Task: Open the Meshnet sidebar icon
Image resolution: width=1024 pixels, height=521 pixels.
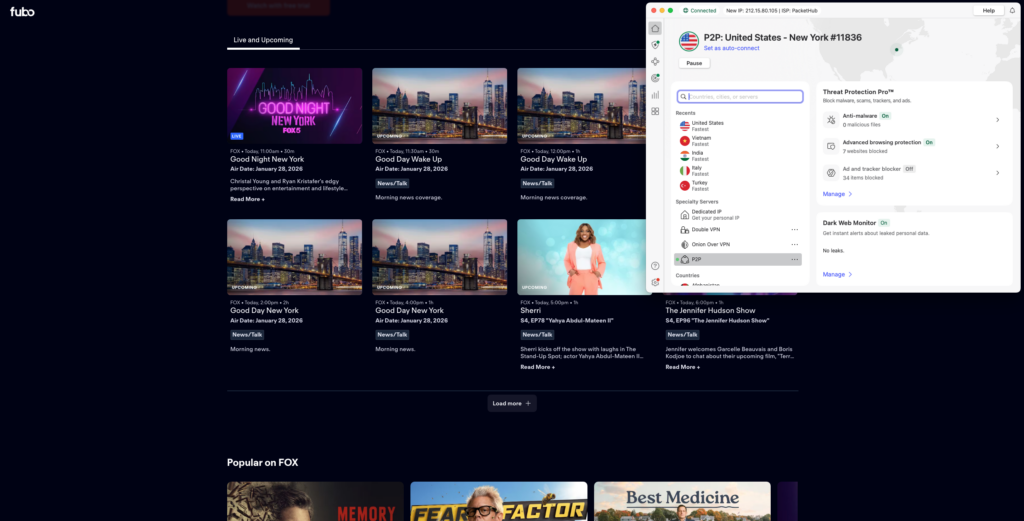Action: [x=655, y=61]
